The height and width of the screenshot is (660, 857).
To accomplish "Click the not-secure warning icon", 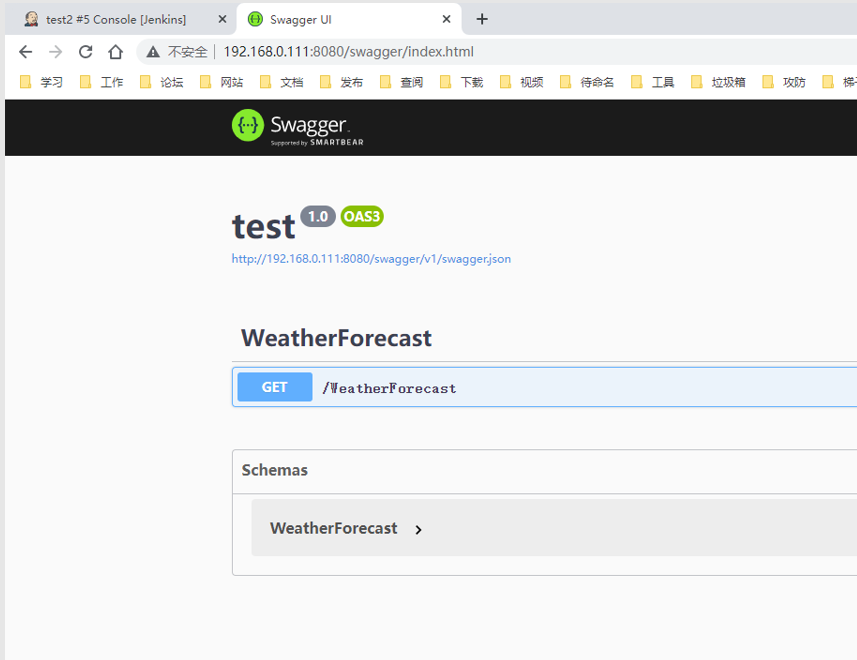I will pyautogui.click(x=153, y=52).
